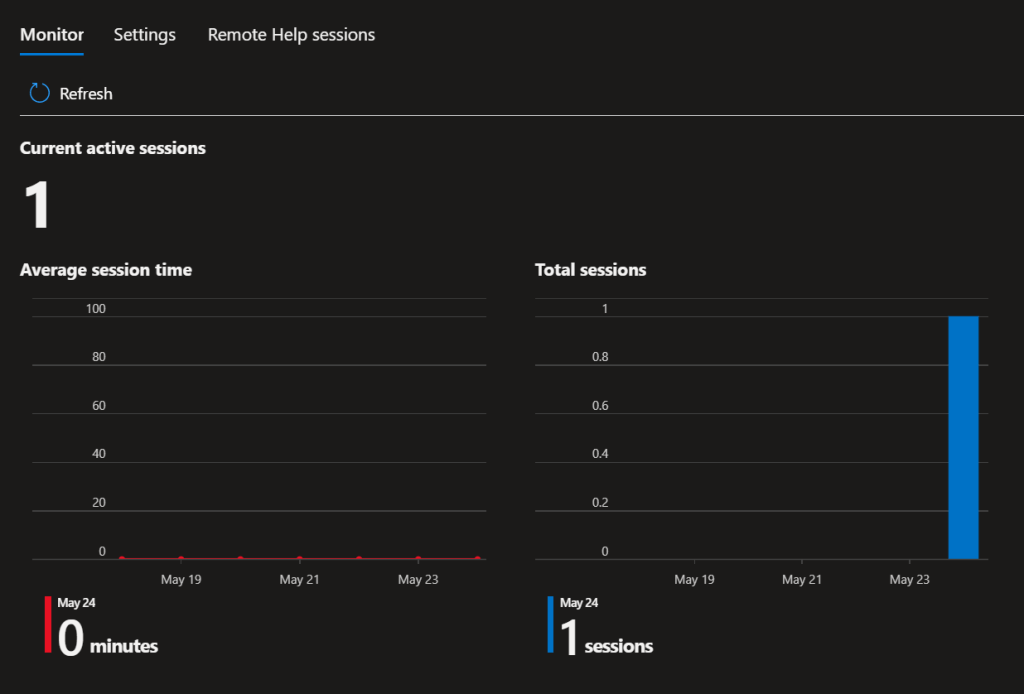Select the Monitor tab
1024x694 pixels.
tap(52, 35)
